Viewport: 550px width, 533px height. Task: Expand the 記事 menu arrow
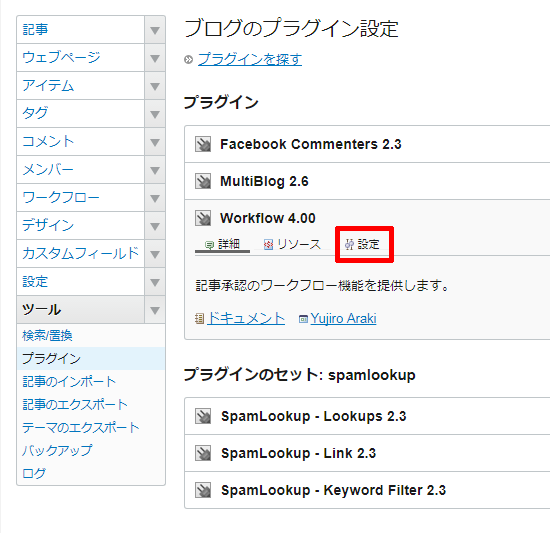click(155, 30)
